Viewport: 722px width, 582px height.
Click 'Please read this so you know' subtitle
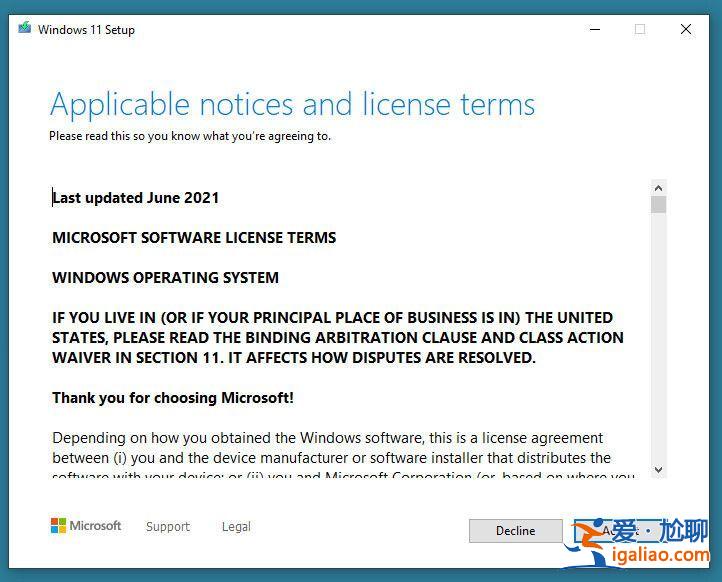point(190,136)
